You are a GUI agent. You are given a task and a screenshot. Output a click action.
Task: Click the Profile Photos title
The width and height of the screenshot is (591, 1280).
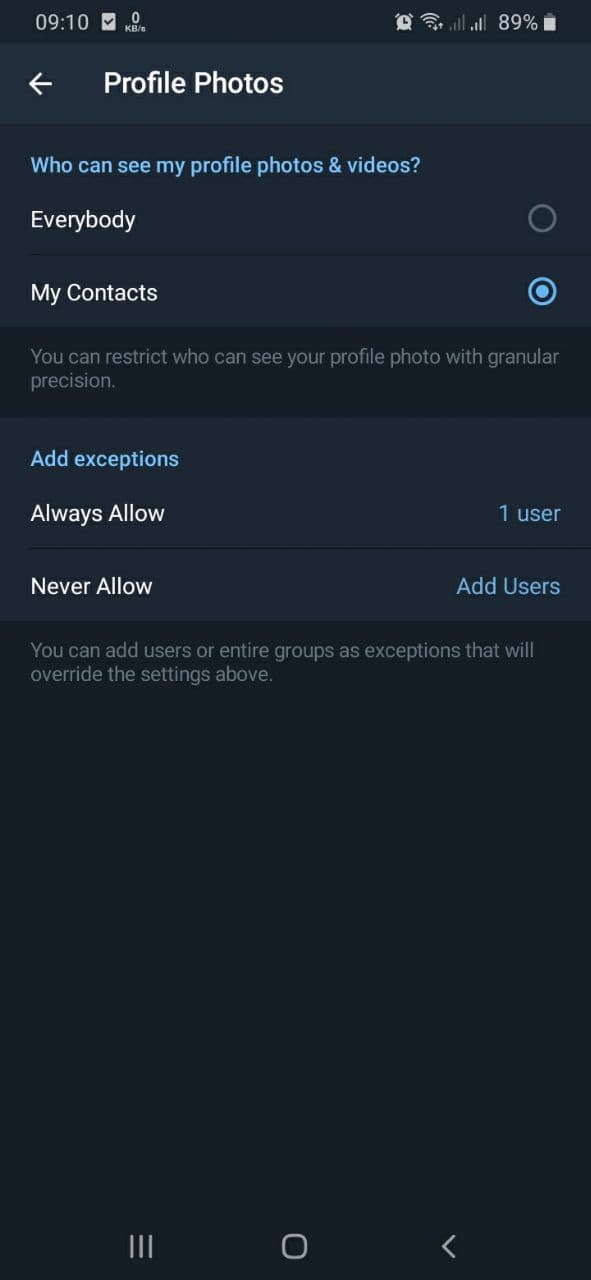pos(193,83)
